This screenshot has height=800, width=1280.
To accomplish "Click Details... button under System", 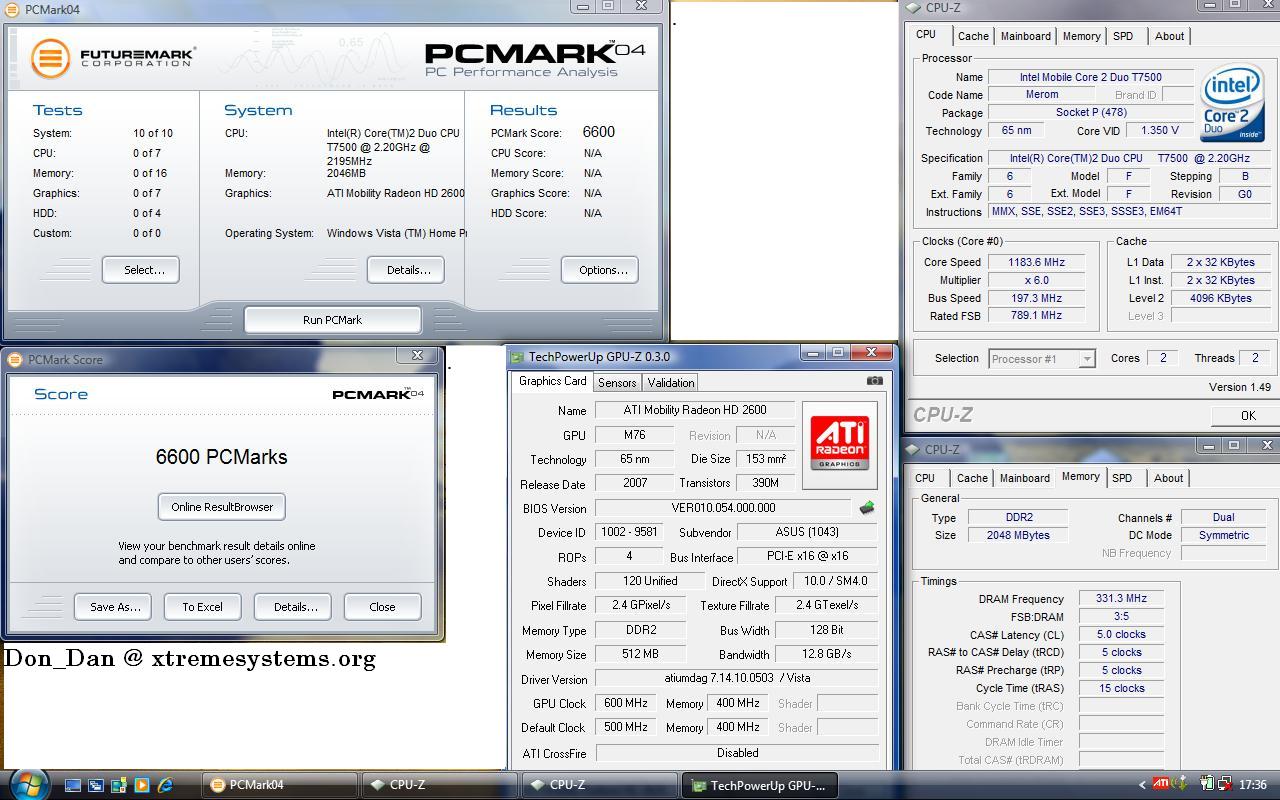I will pyautogui.click(x=408, y=270).
